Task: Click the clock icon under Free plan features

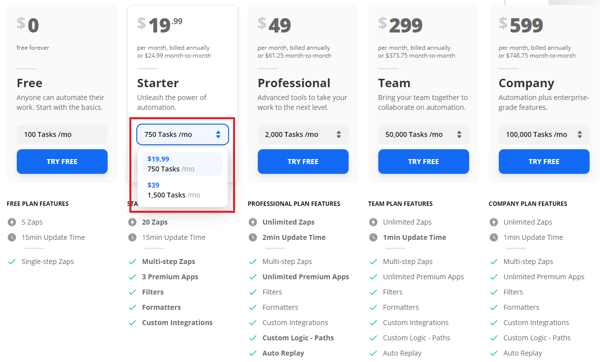Action: [x=12, y=237]
